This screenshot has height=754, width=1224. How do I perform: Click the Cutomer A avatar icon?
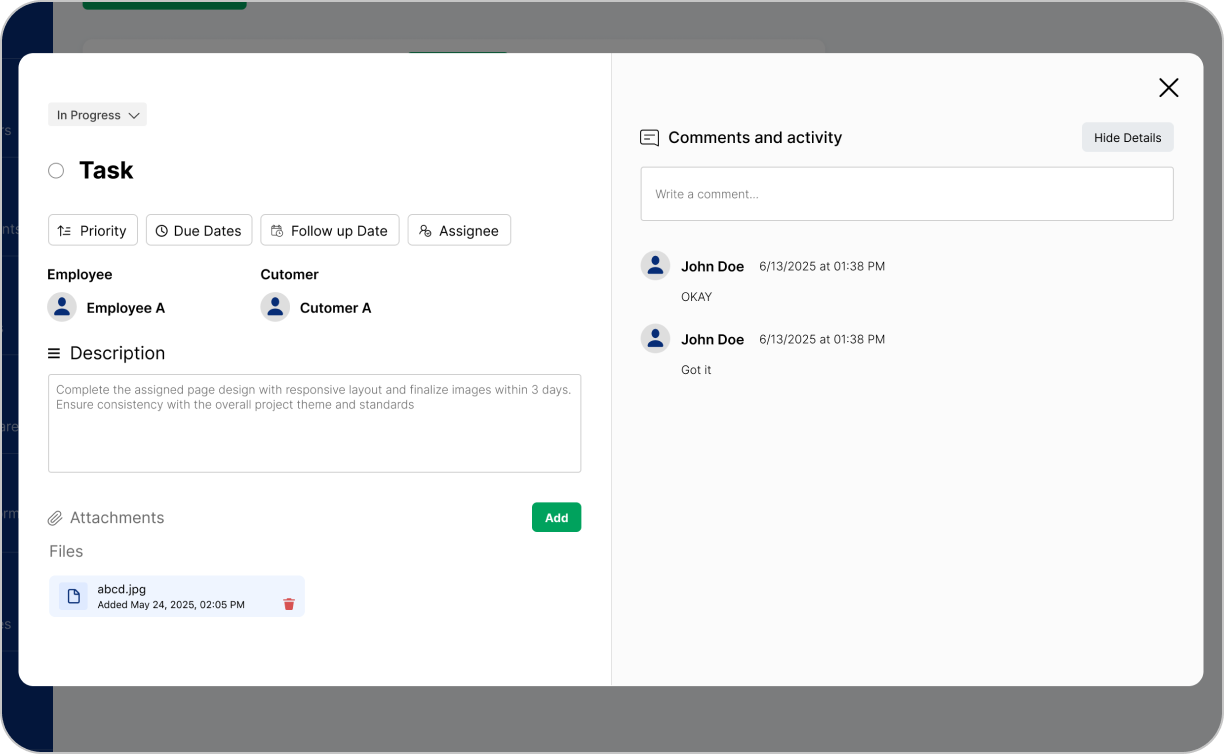[x=275, y=307]
